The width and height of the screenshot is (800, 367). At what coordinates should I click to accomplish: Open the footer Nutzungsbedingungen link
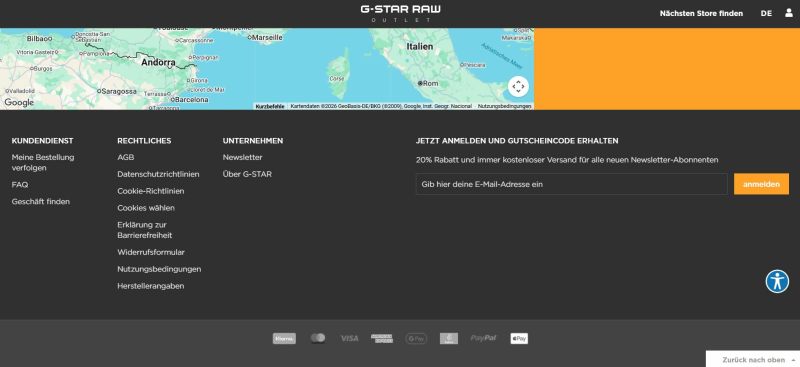tap(159, 269)
